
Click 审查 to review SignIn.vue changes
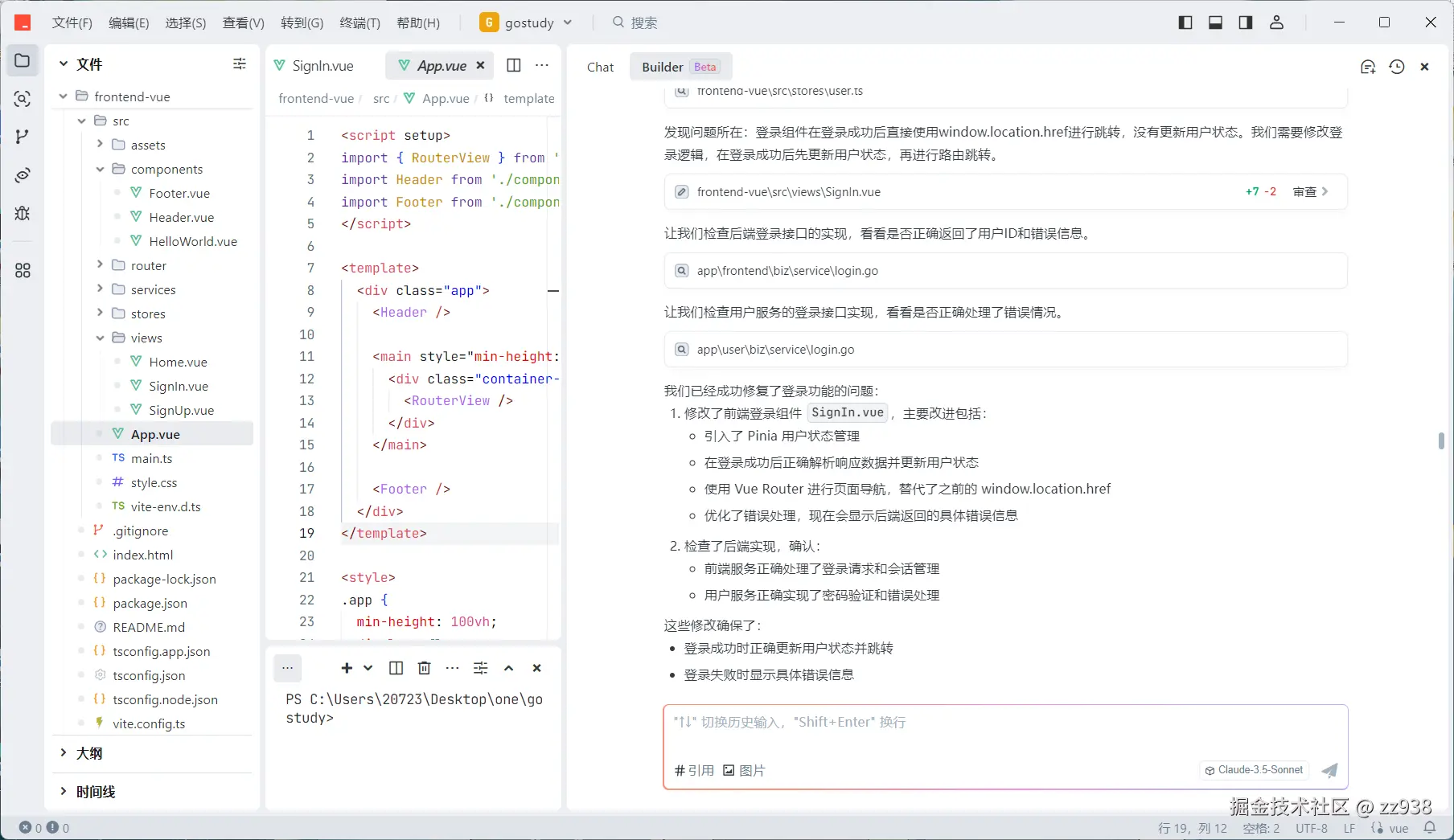pos(1310,192)
